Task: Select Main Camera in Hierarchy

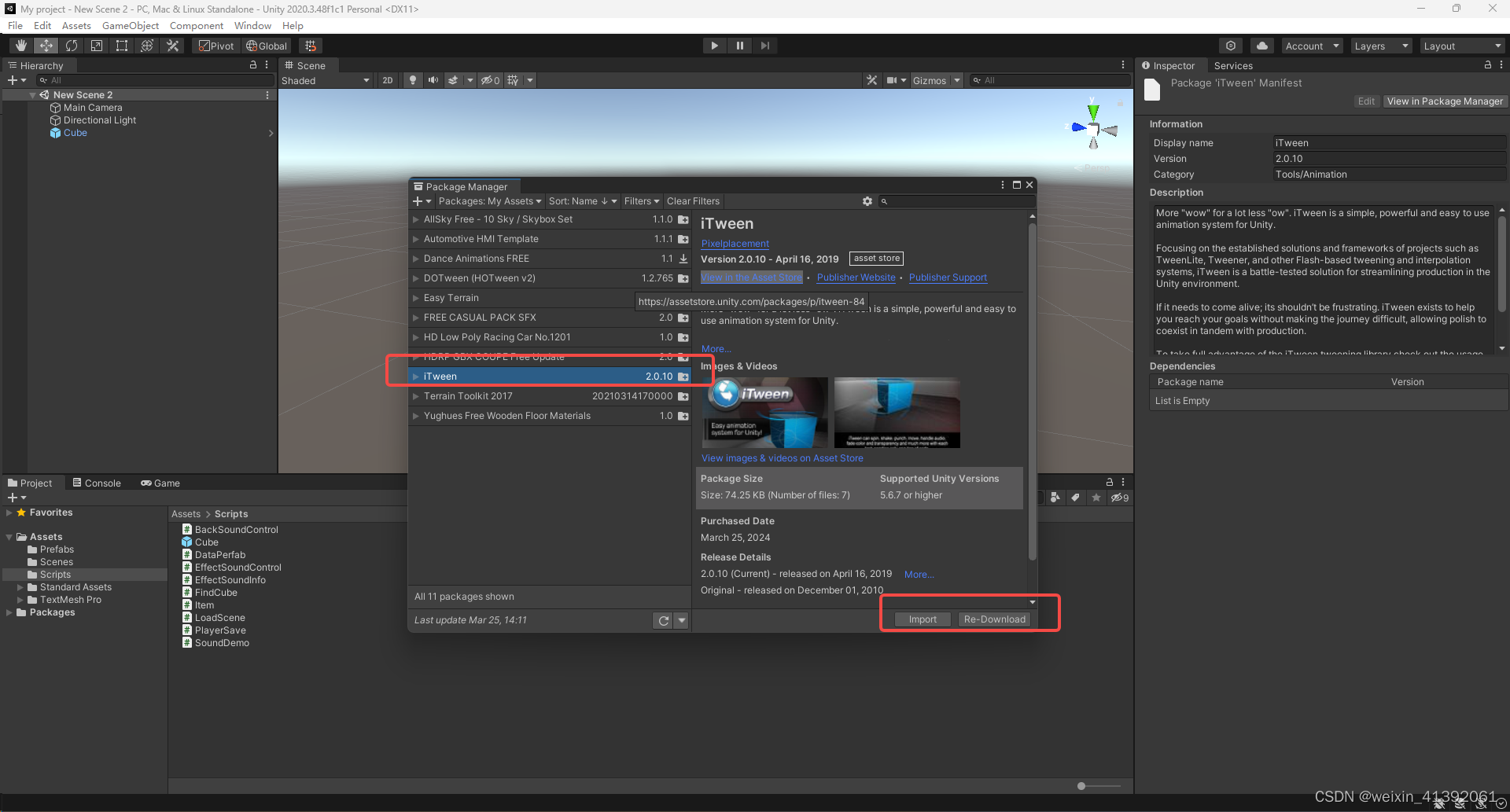Action: coord(93,108)
